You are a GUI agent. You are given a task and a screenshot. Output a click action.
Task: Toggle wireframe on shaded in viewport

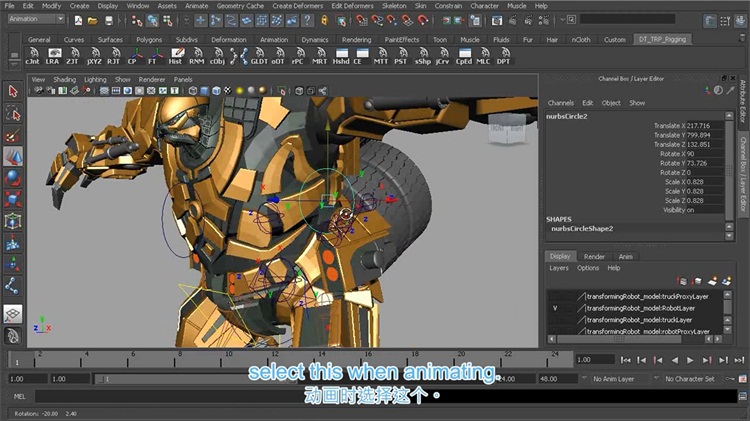pos(216,91)
